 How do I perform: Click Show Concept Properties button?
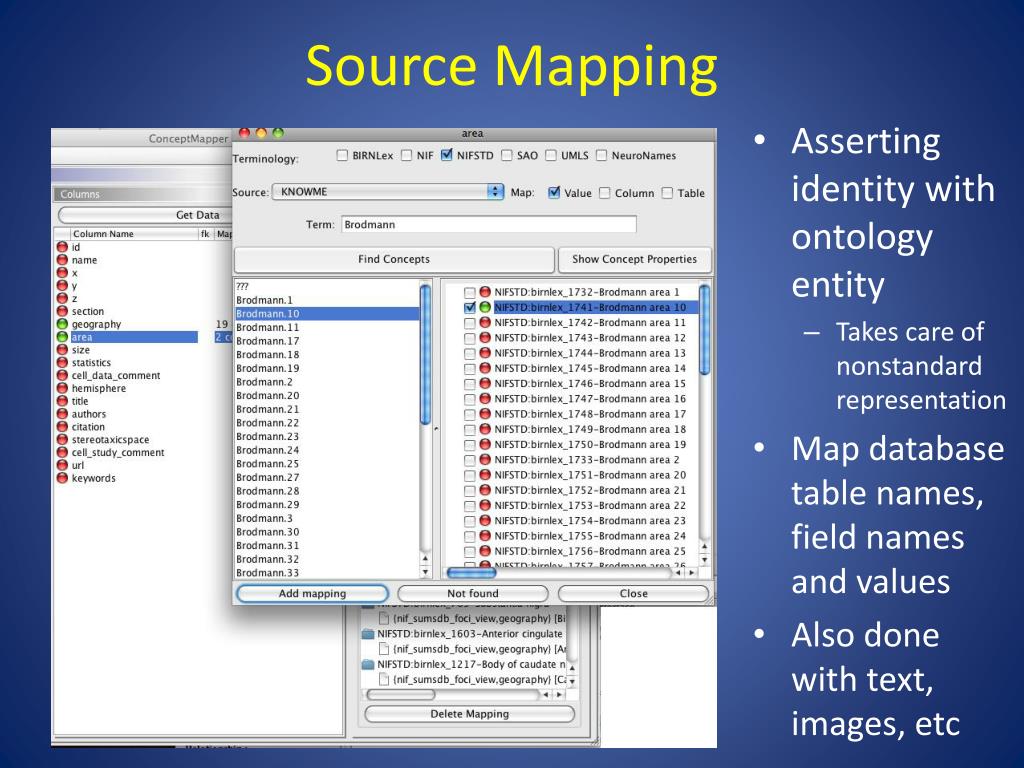pos(634,259)
